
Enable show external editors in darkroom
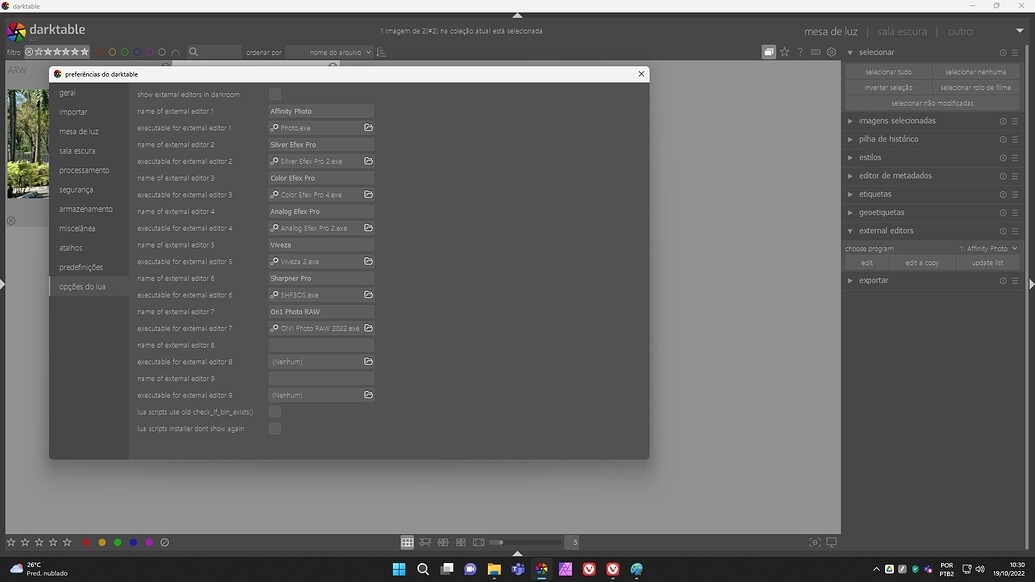pyautogui.click(x=276, y=94)
